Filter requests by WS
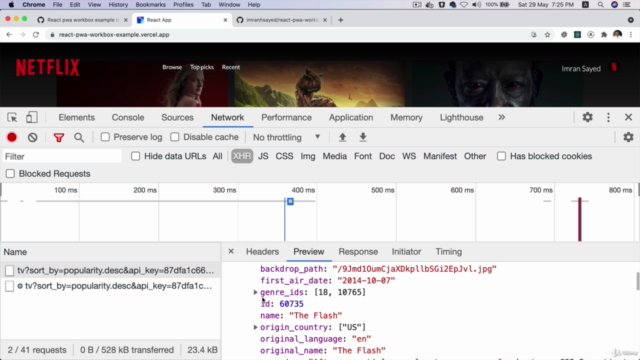Image resolution: width=640 pixels, height=360 pixels. coord(409,156)
